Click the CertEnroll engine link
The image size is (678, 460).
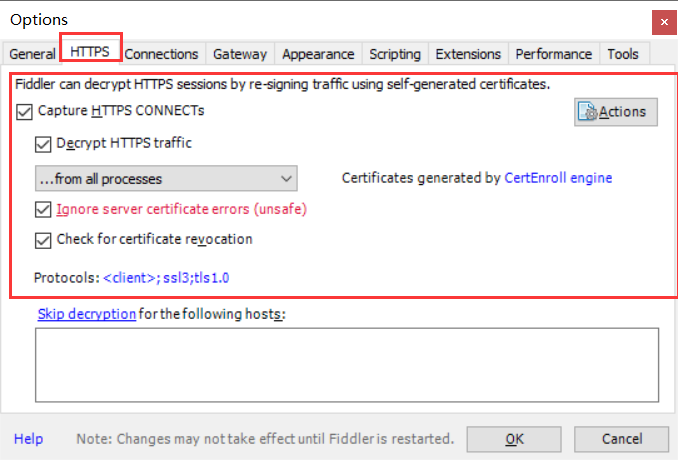558,179
